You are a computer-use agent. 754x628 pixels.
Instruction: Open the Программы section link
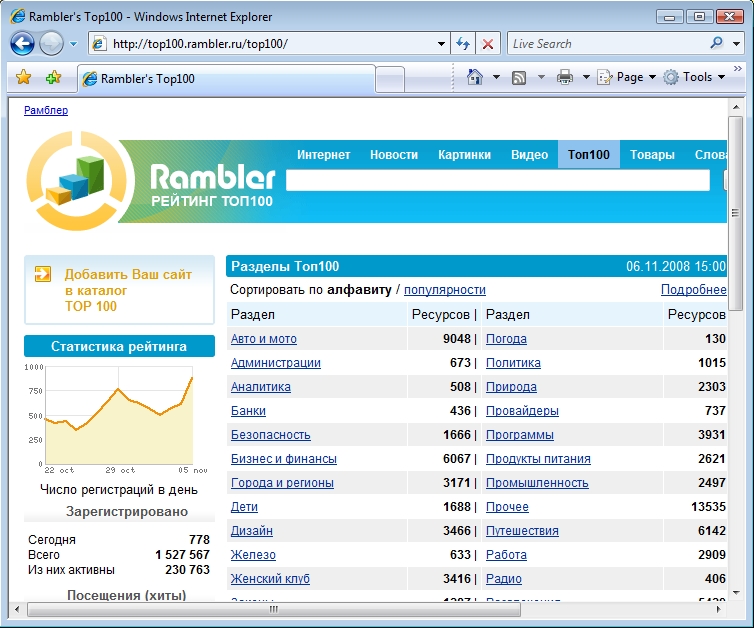point(520,435)
